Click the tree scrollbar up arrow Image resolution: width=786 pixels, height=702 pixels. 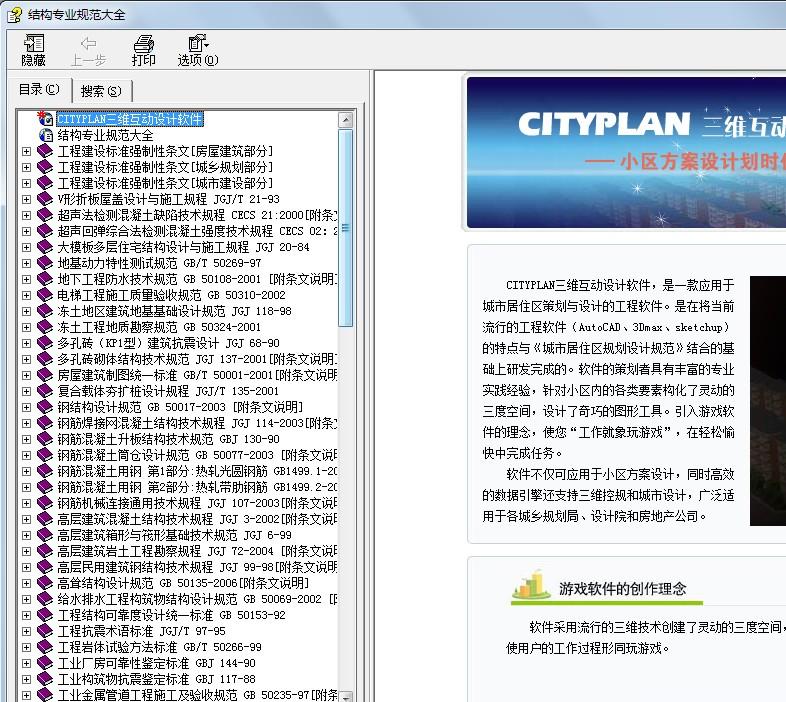(x=345, y=120)
